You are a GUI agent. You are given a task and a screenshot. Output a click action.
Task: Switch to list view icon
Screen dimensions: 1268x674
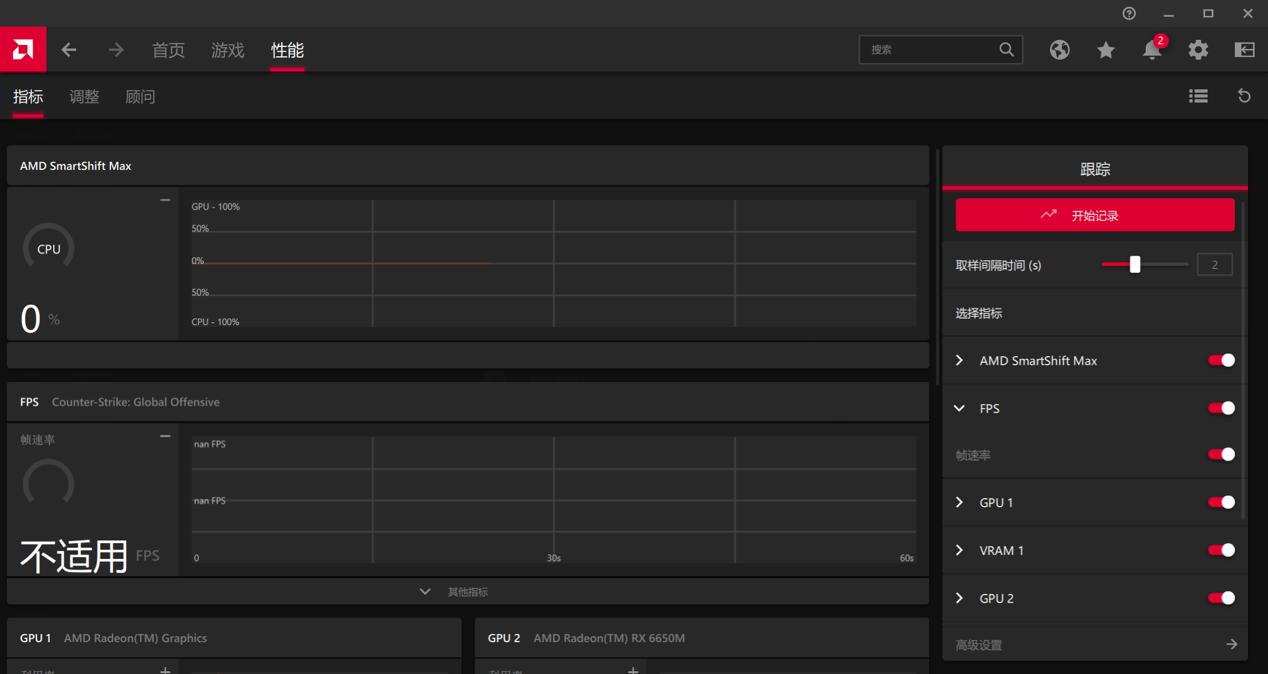click(x=1198, y=96)
